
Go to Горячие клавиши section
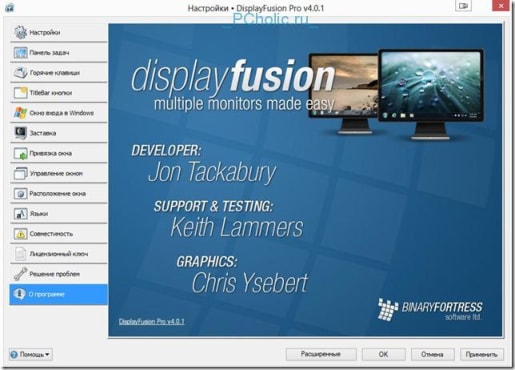(x=55, y=73)
